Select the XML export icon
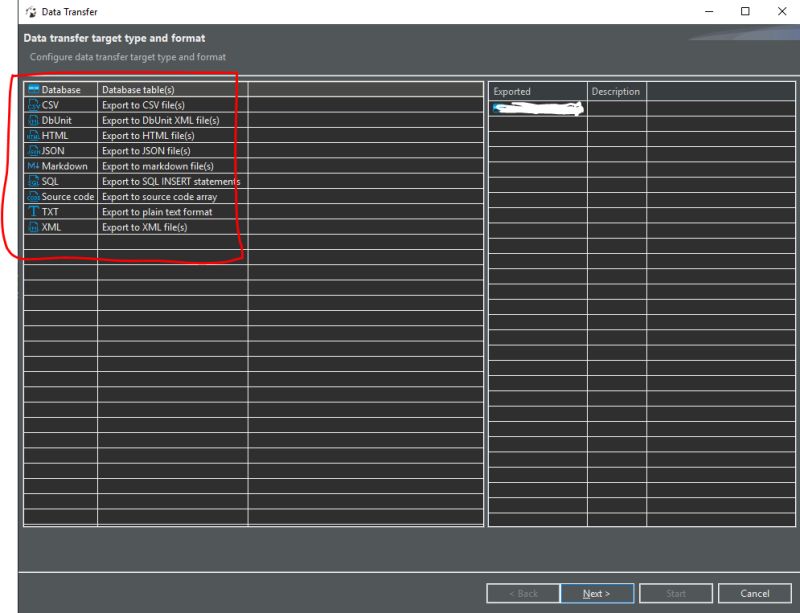The width and height of the screenshot is (800, 613). pos(33,227)
